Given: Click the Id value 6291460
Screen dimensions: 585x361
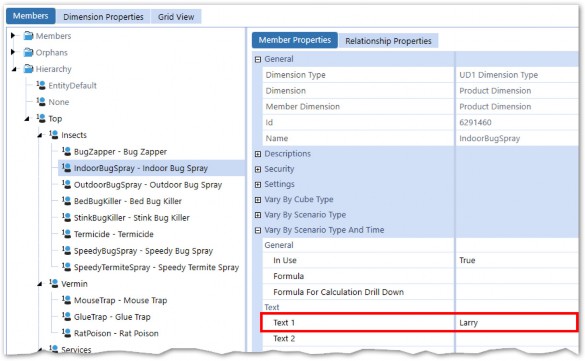Looking at the screenshot, I should pyautogui.click(x=475, y=122).
